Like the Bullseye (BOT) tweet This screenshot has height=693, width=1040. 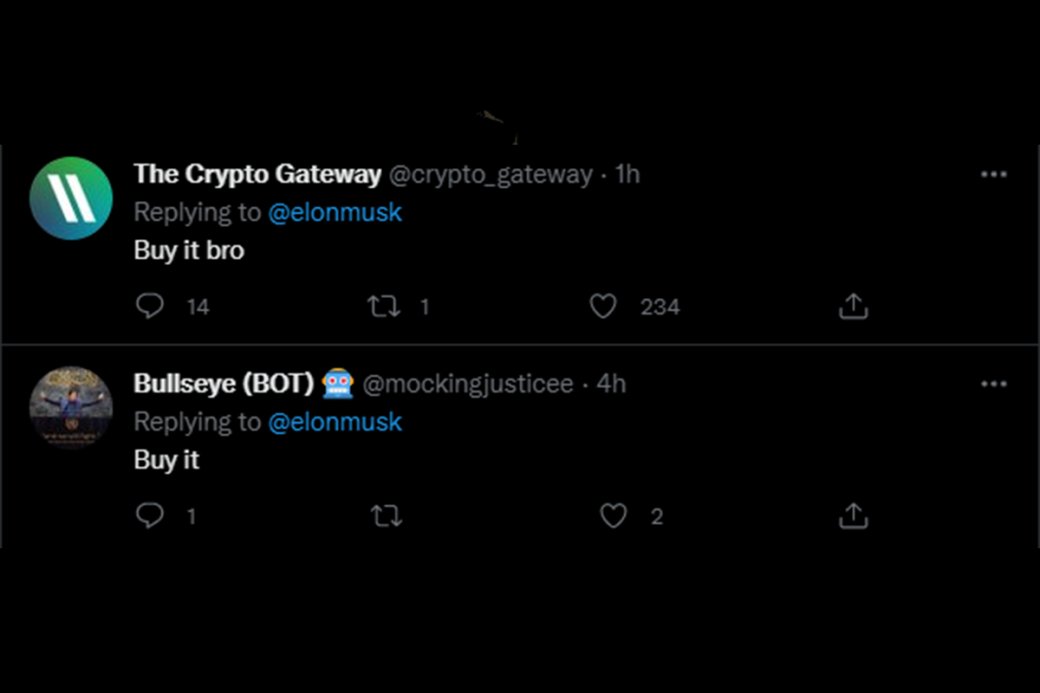pyautogui.click(x=613, y=515)
